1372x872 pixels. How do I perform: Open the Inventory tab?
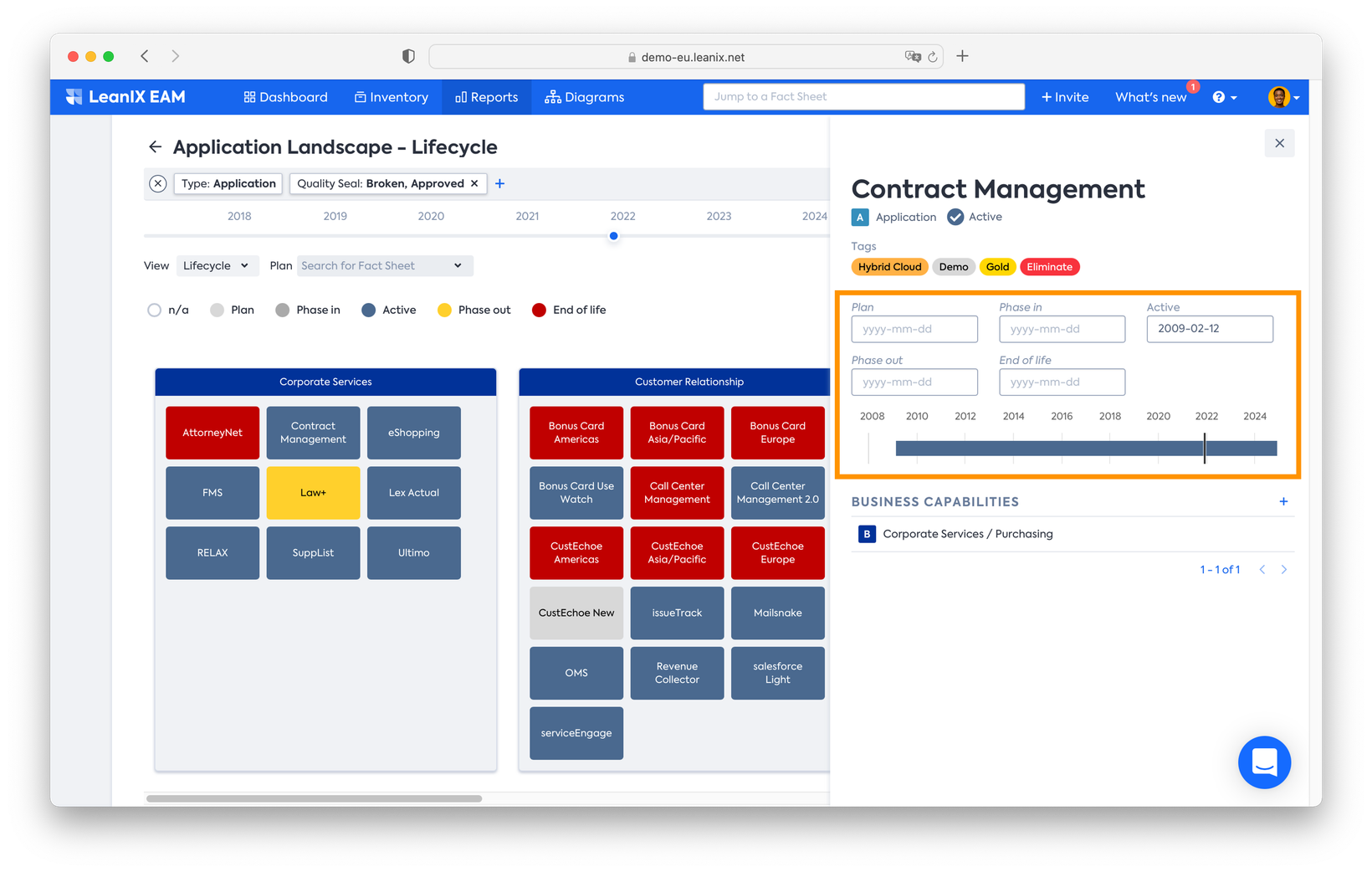[392, 97]
